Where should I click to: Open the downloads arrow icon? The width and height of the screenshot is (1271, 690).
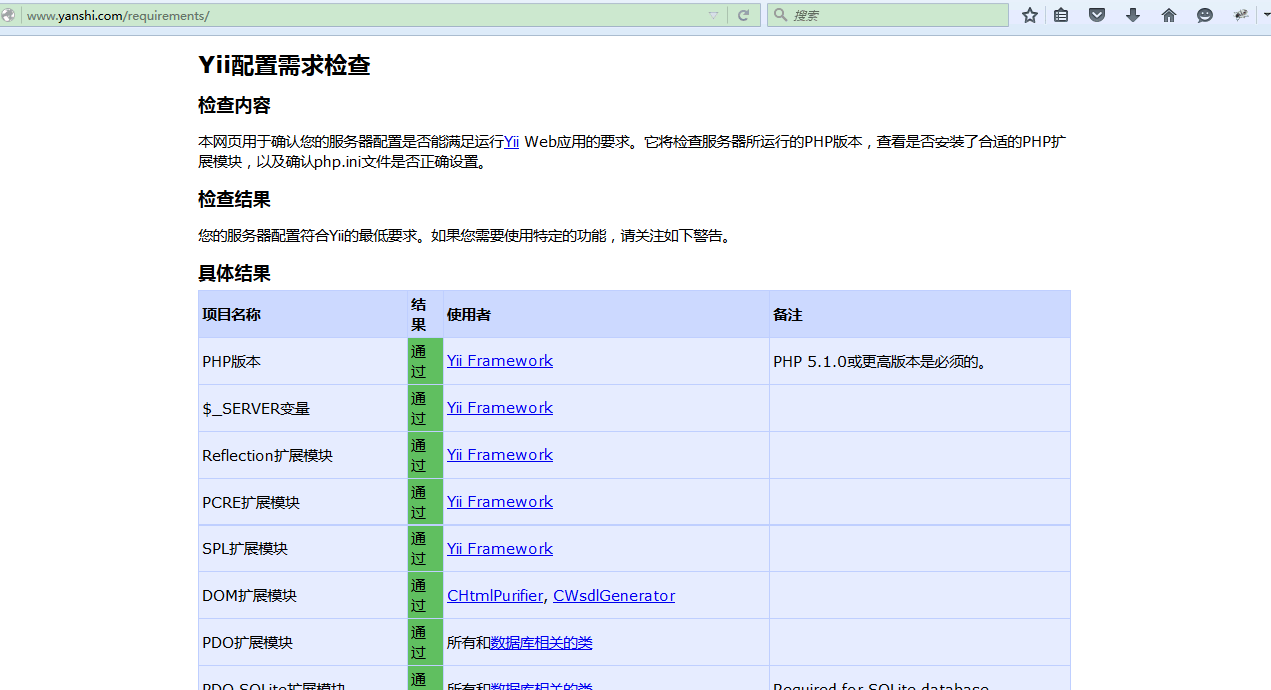point(1133,15)
